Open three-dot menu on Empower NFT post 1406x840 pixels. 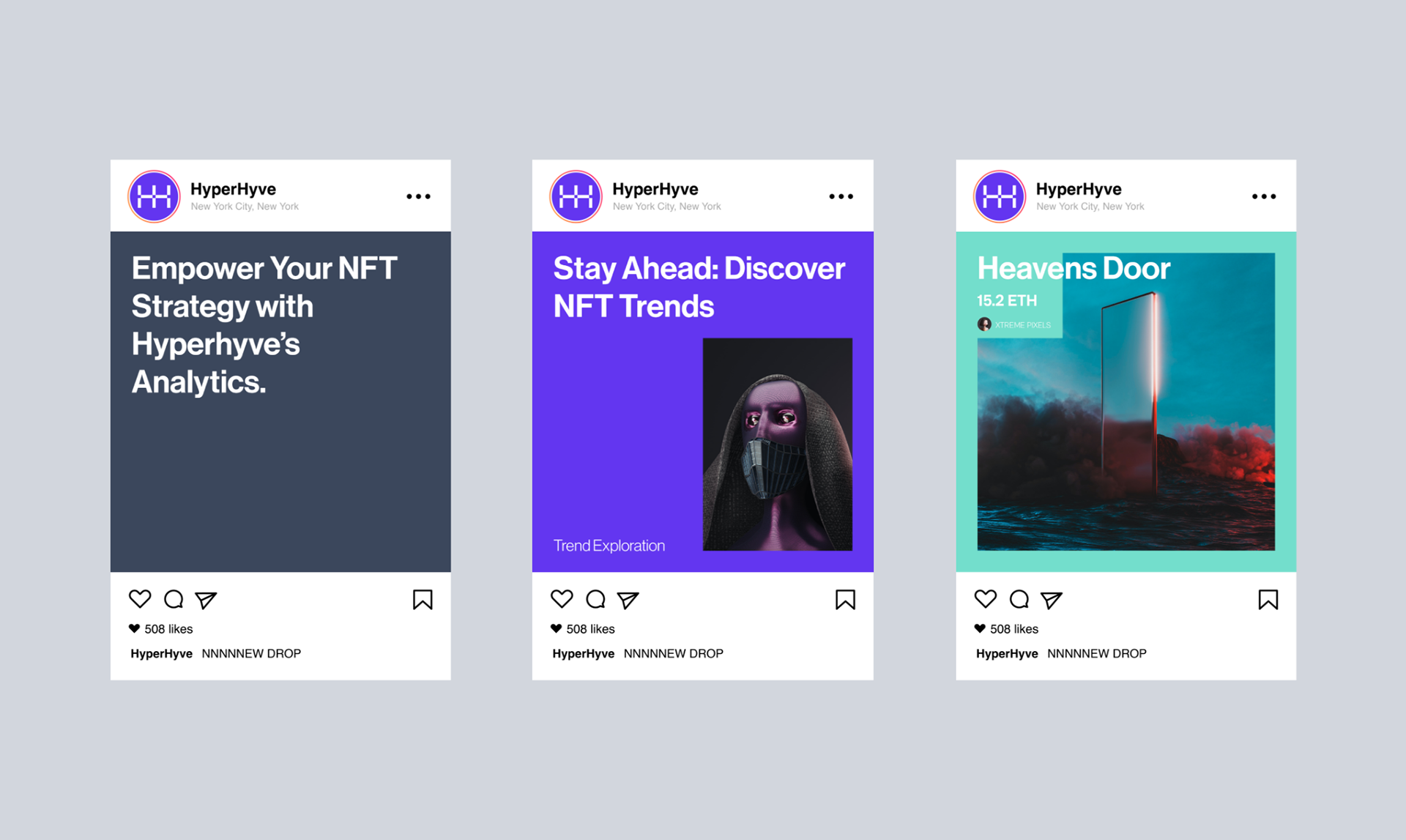419,196
